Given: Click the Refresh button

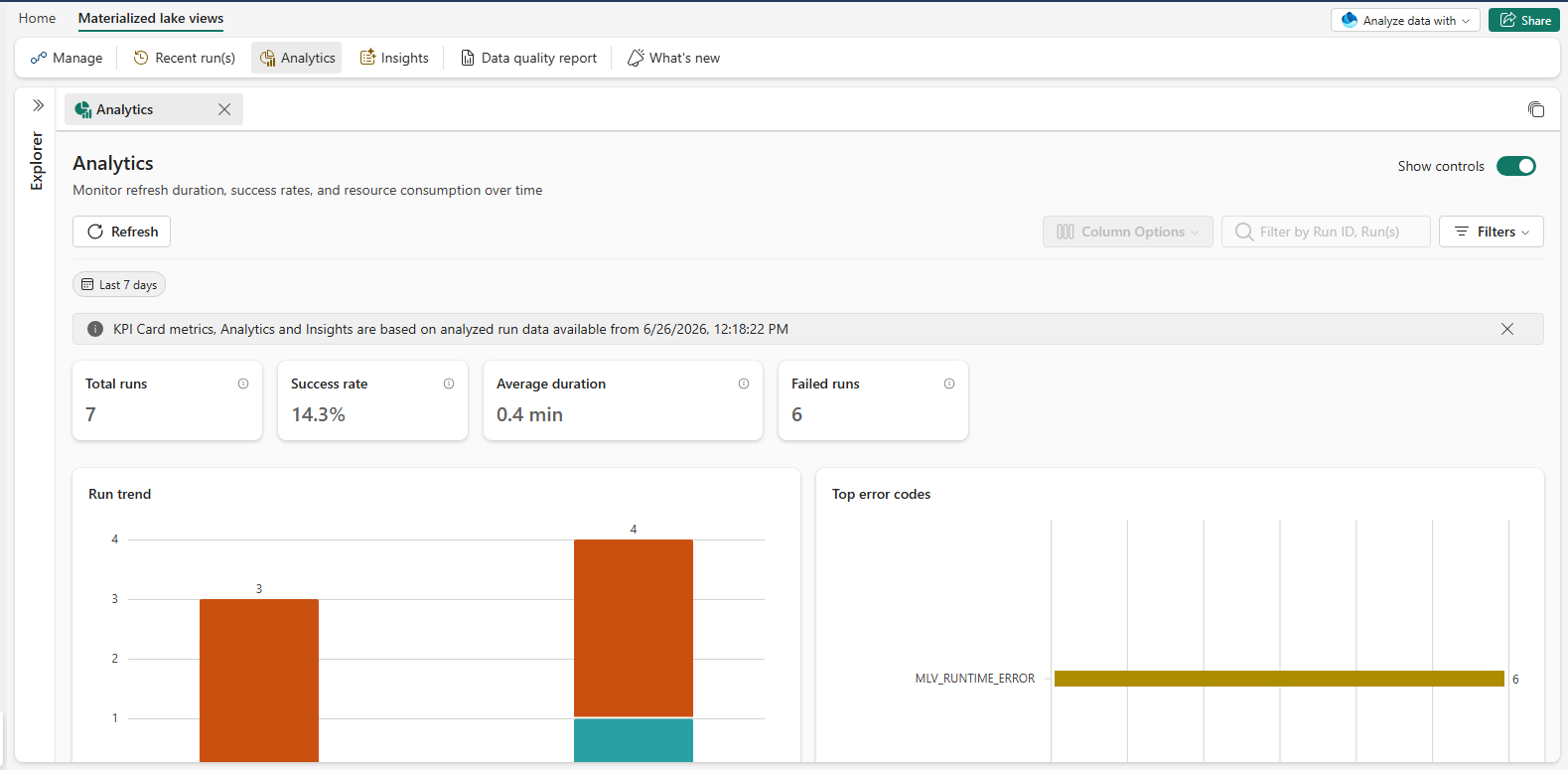Looking at the screenshot, I should click(122, 231).
